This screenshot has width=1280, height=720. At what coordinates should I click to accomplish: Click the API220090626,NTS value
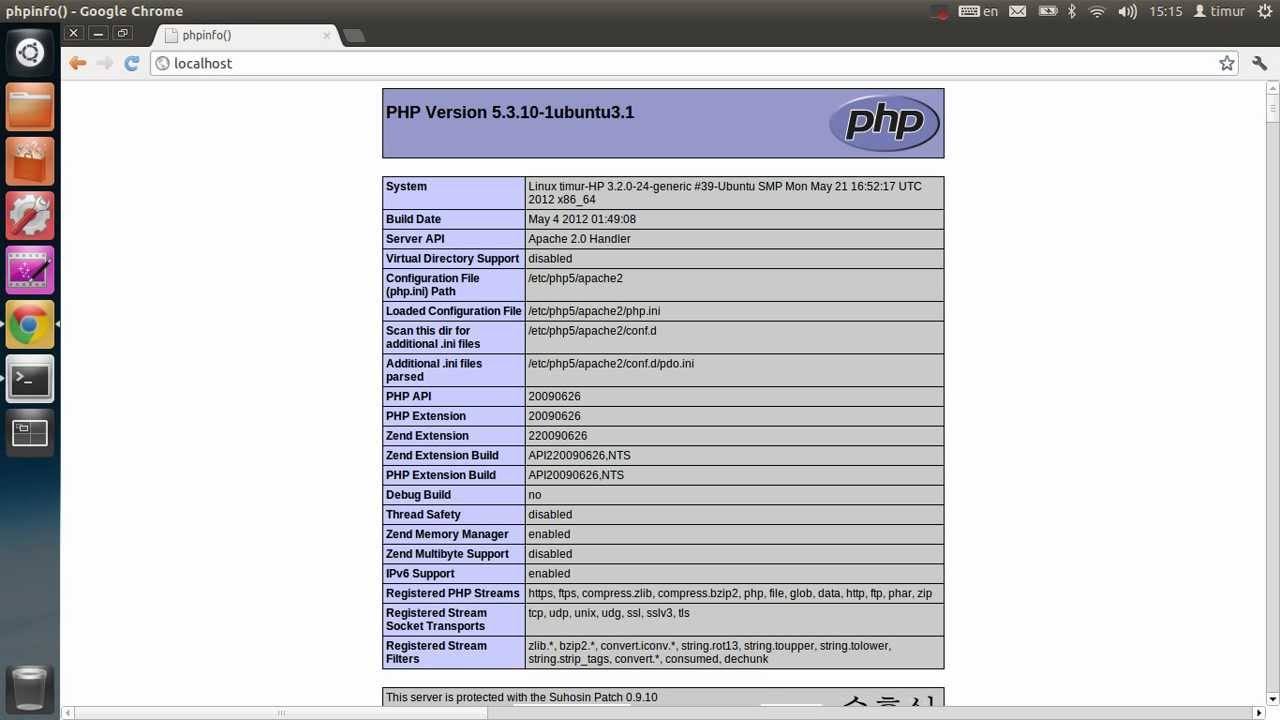point(579,456)
